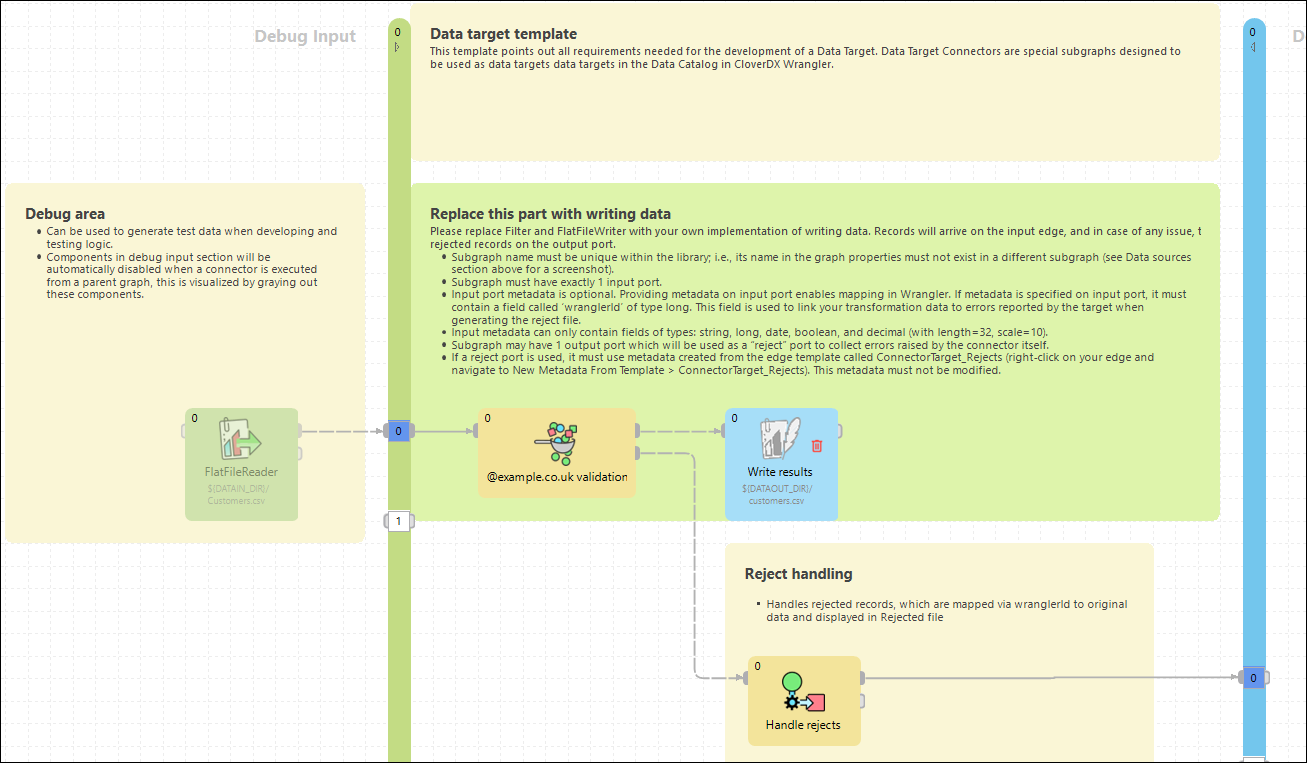
Task: Click the Reject handling note title
Action: pyautogui.click(x=798, y=573)
